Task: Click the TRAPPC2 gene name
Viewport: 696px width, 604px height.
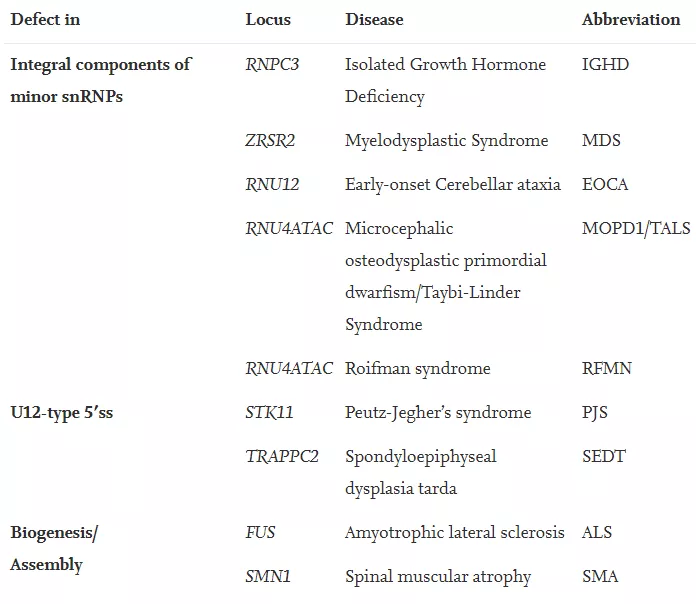Action: point(282,456)
